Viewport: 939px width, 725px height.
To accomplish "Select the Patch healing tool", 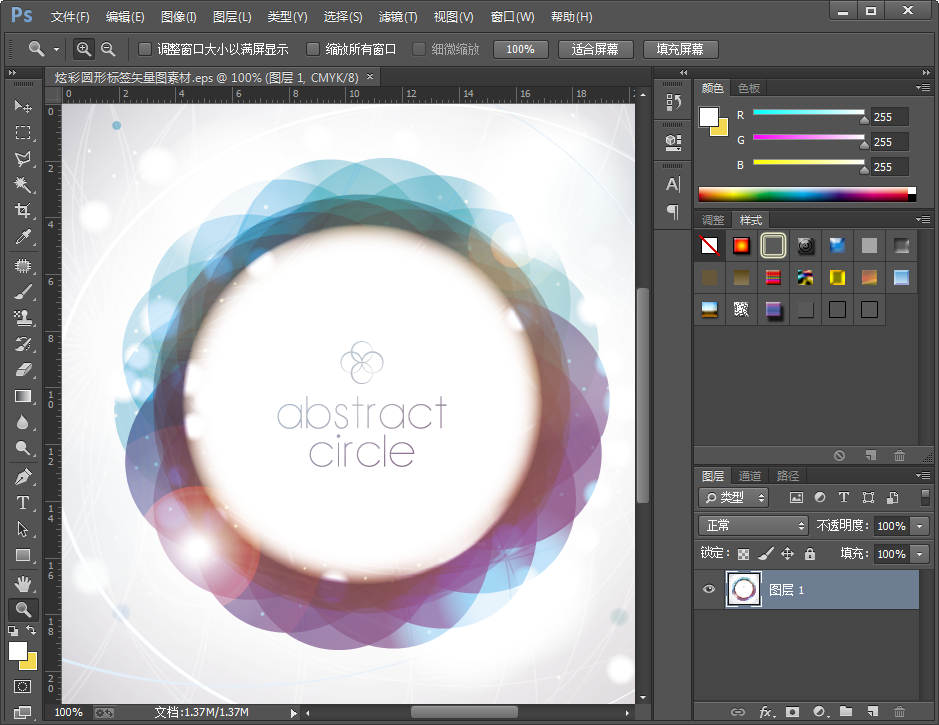I will point(23,266).
